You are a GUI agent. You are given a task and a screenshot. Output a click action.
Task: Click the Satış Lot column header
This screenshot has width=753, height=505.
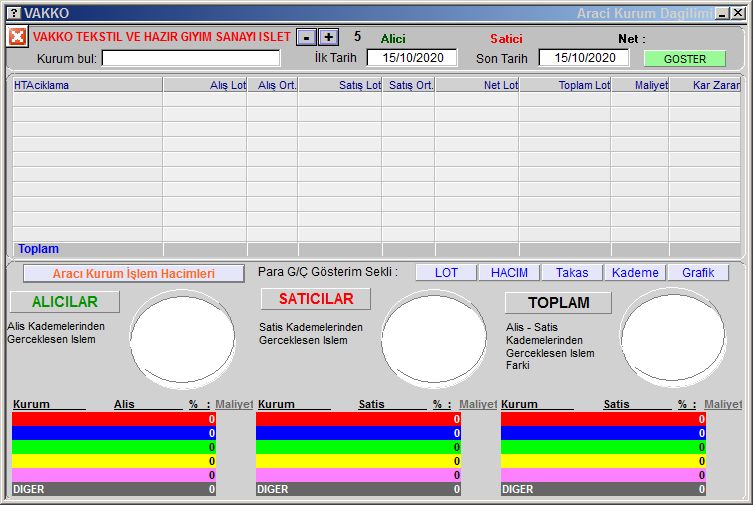pos(340,85)
